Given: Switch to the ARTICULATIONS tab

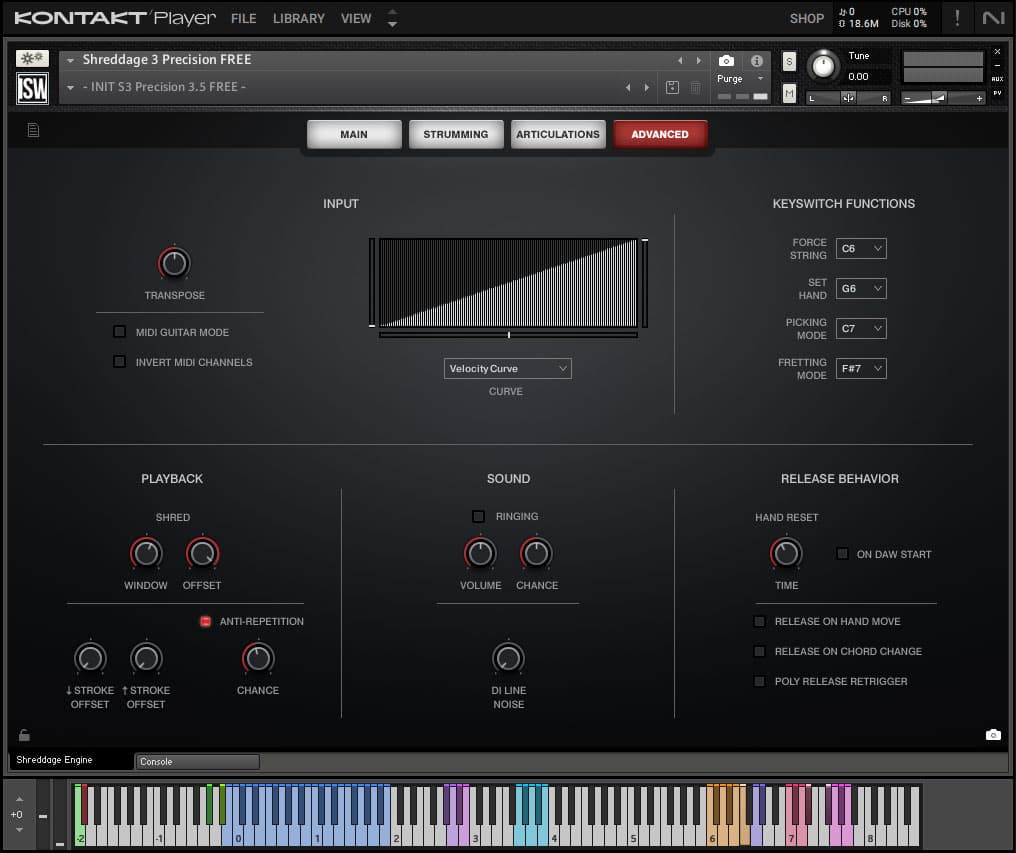Looking at the screenshot, I should click(x=558, y=134).
